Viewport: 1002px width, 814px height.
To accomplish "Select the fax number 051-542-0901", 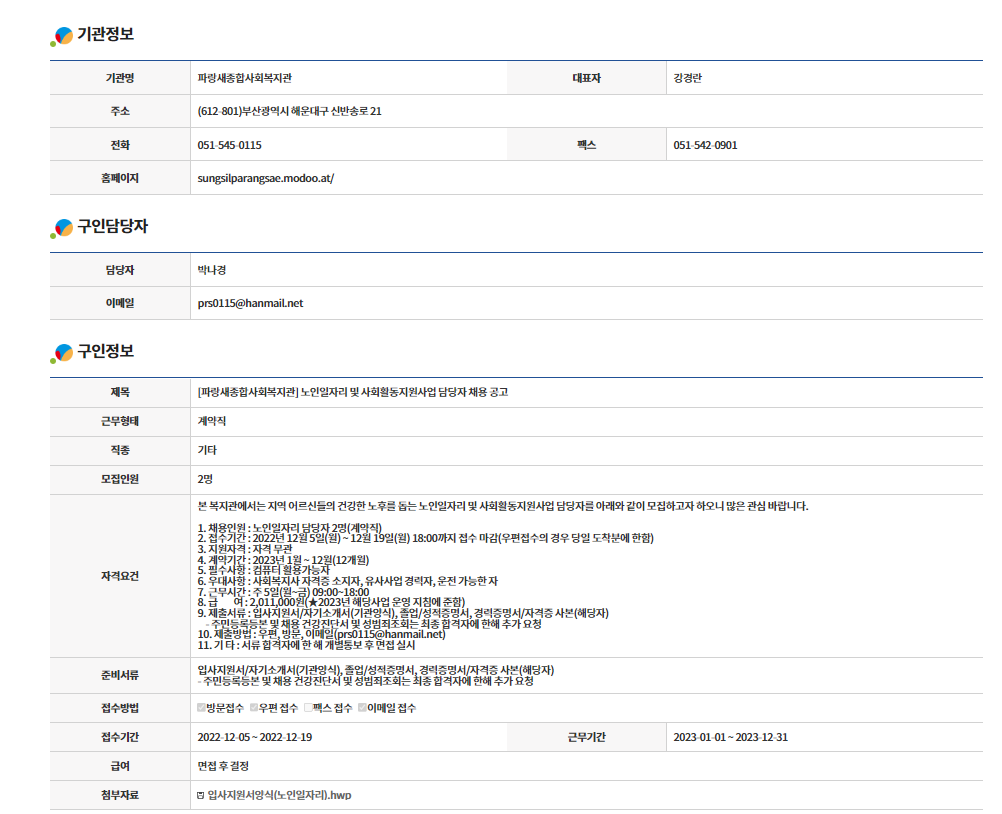I will tap(705, 145).
